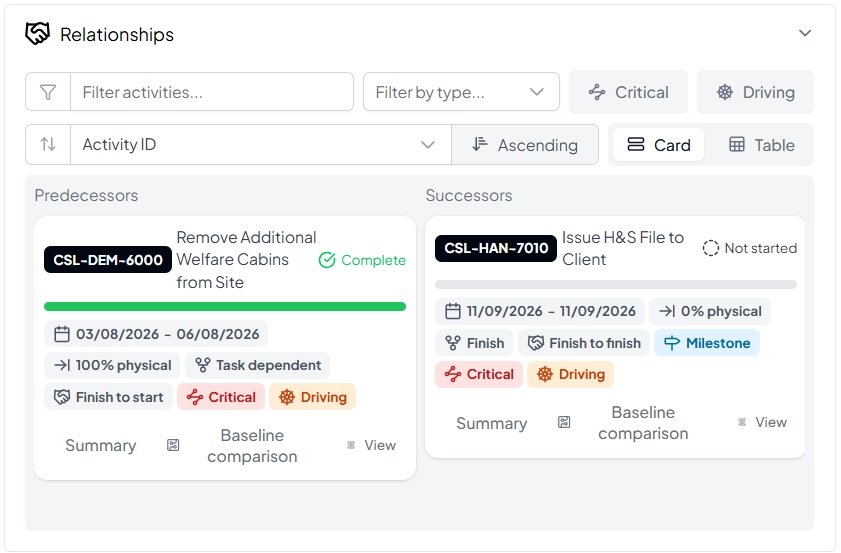This screenshot has height=553, width=841.
Task: Click the Finish to start handshake icon
Action: click(x=62, y=397)
